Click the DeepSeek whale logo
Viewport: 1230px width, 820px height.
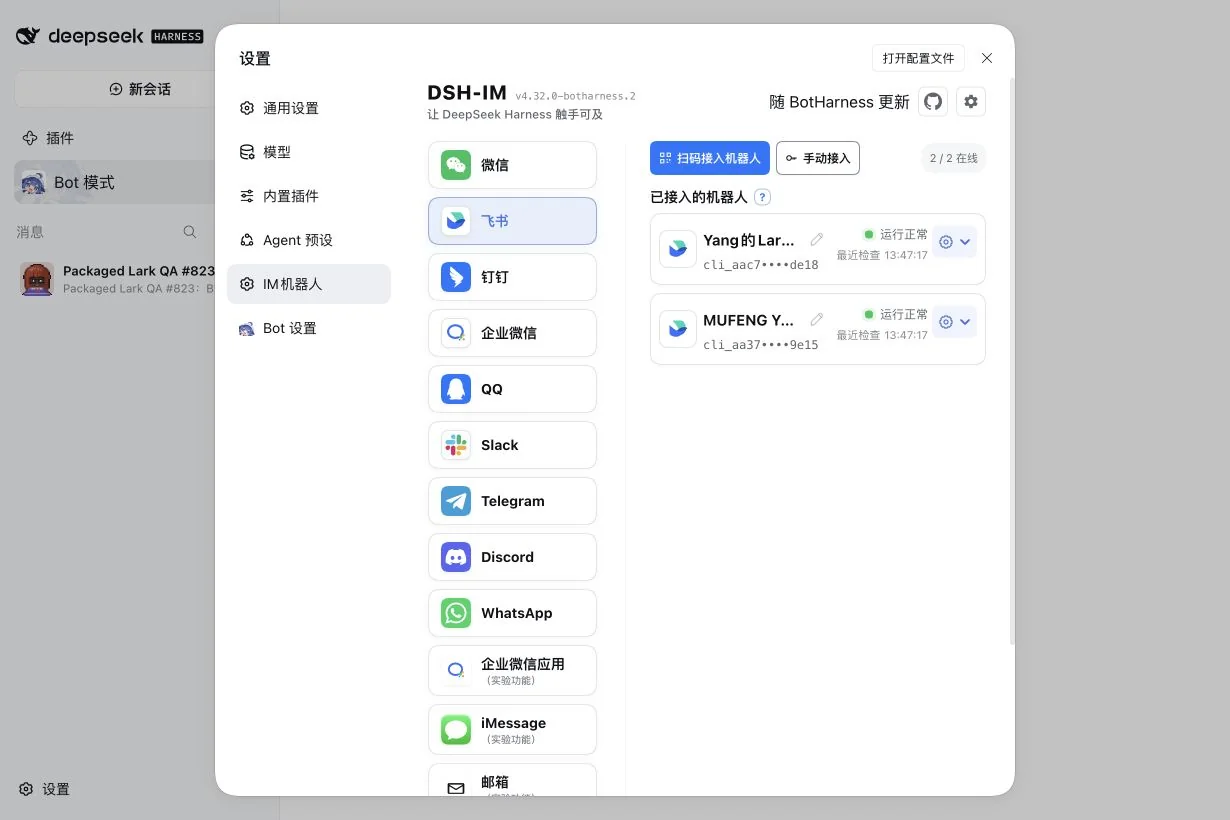[x=28, y=36]
